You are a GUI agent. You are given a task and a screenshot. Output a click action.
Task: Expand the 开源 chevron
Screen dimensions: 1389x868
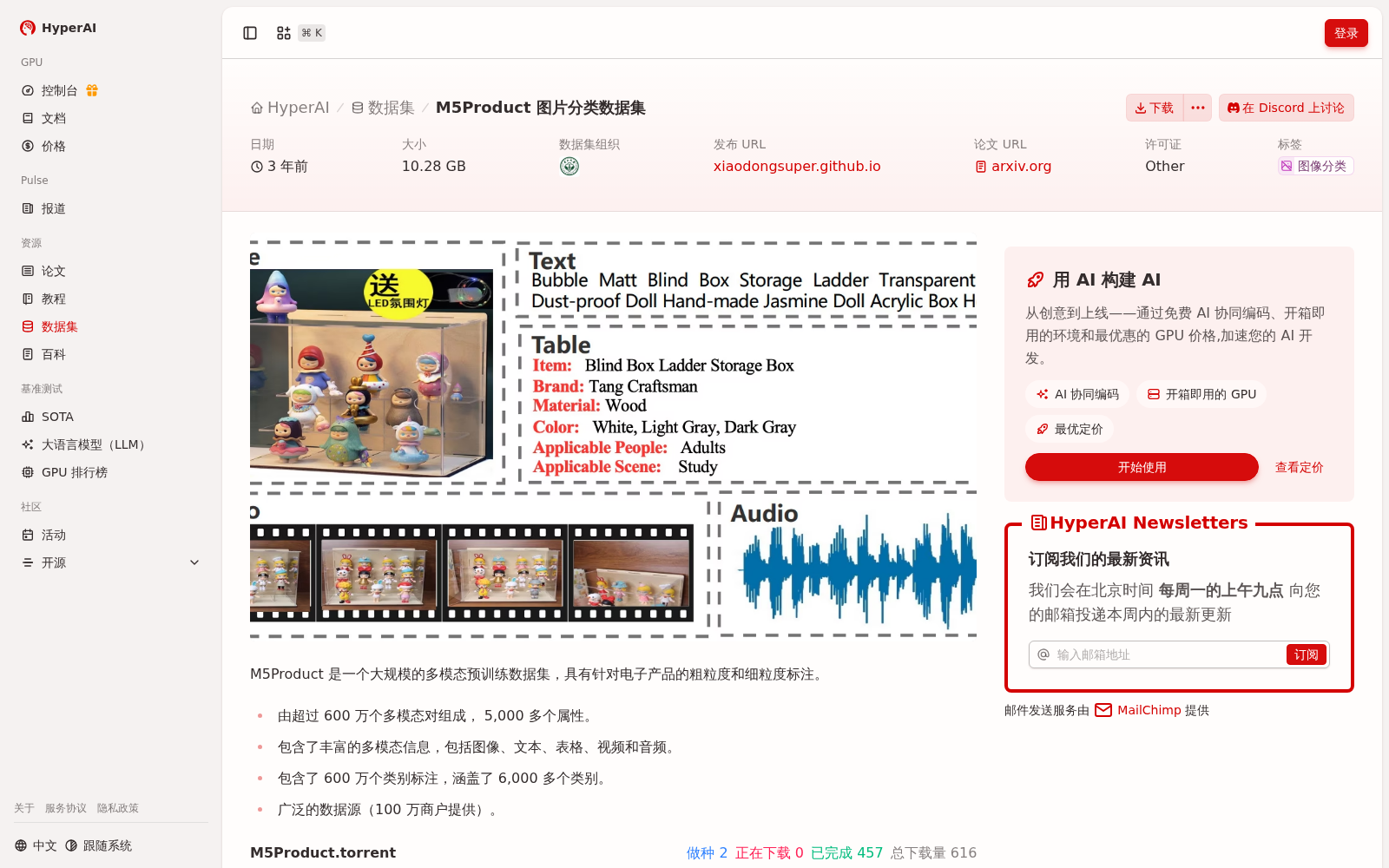click(194, 562)
